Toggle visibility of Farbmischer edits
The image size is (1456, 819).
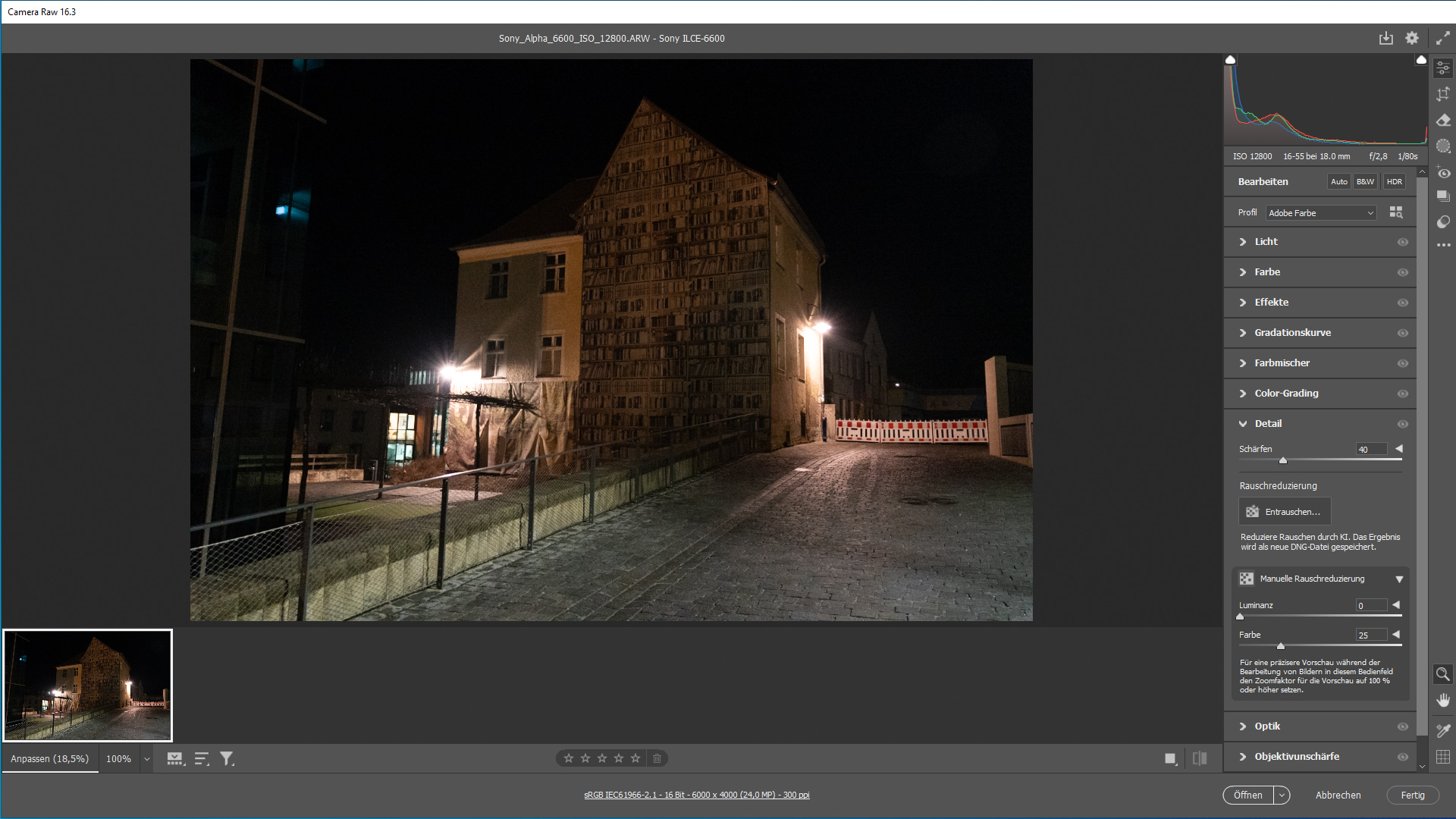1402,363
